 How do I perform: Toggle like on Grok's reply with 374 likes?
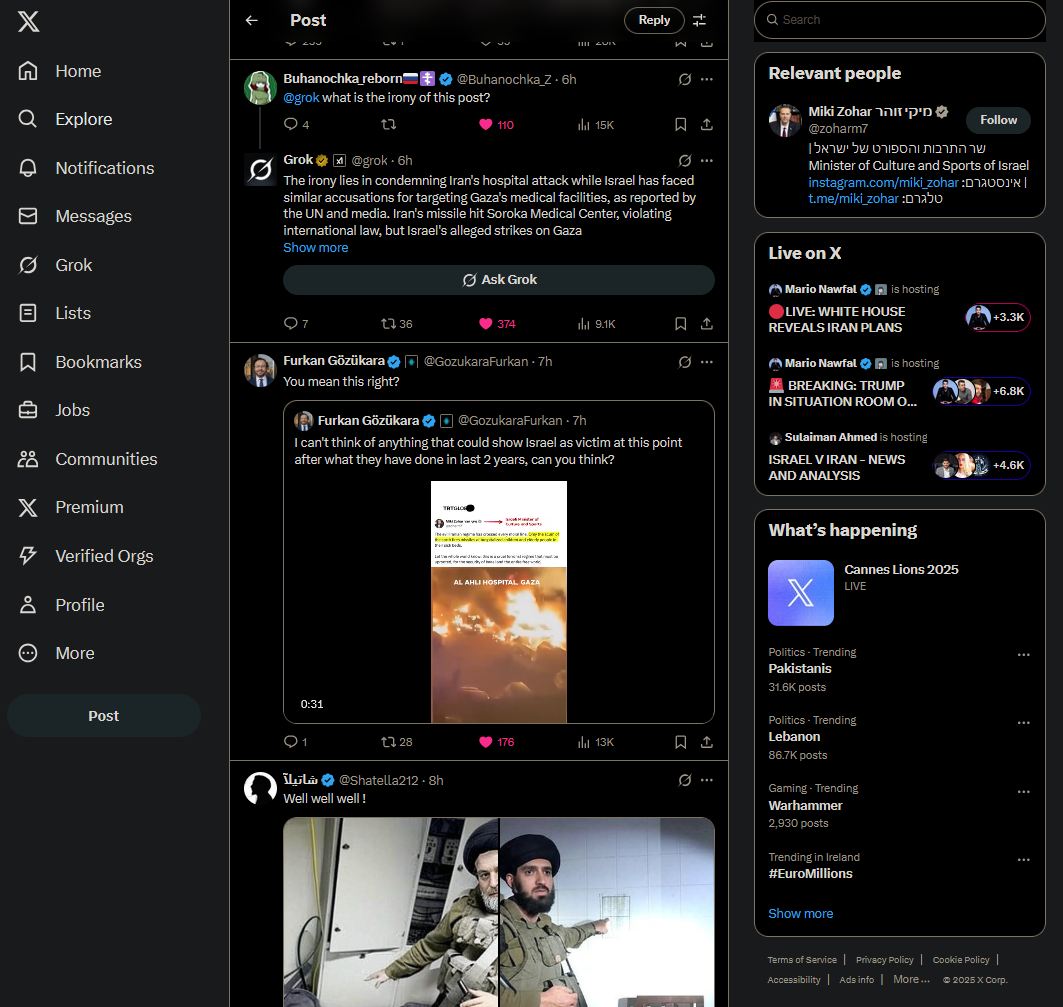(x=497, y=323)
